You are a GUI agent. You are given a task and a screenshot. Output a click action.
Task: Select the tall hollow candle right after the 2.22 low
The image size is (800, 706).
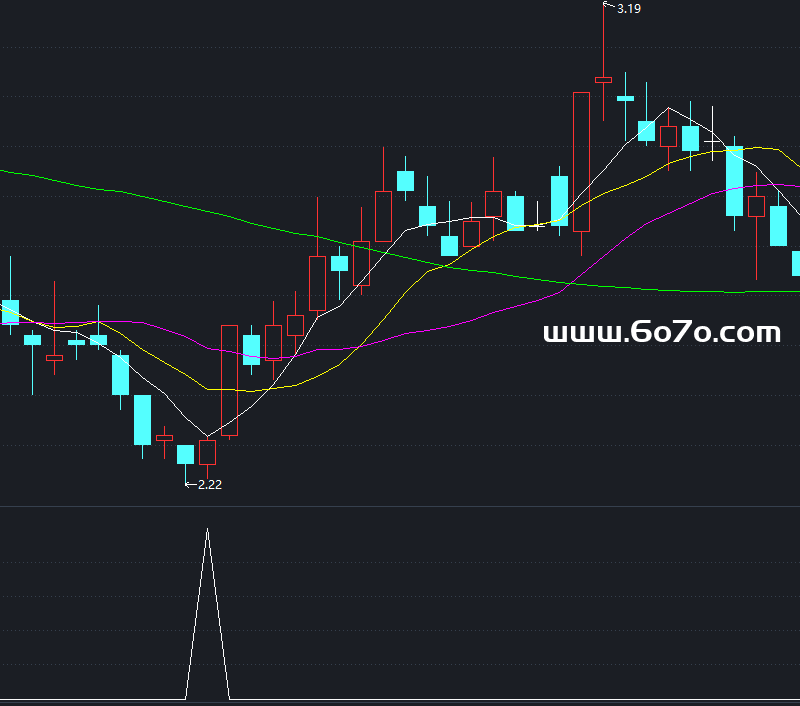(x=229, y=380)
